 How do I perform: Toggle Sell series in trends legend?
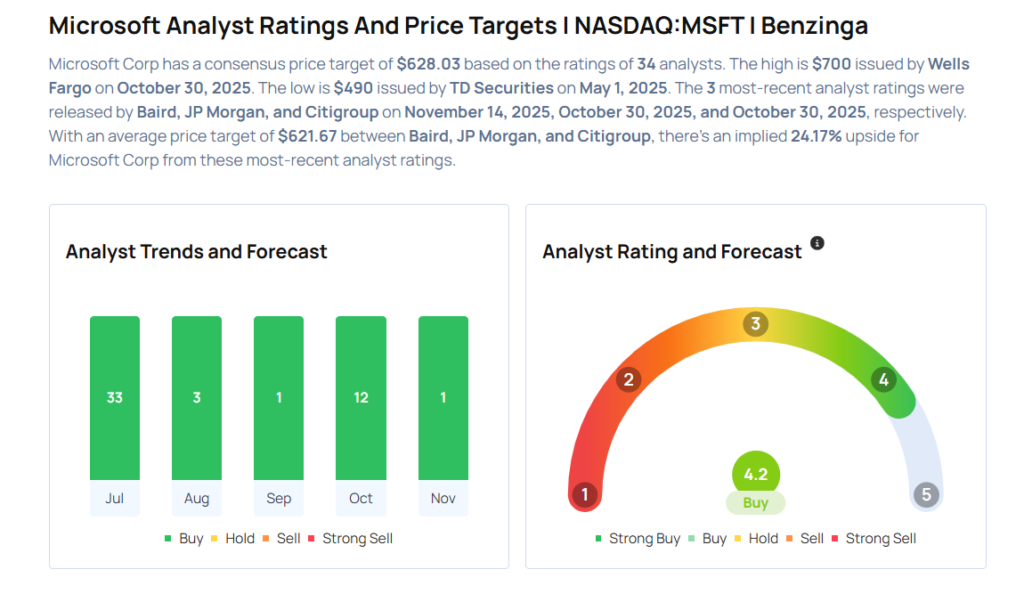point(281,538)
